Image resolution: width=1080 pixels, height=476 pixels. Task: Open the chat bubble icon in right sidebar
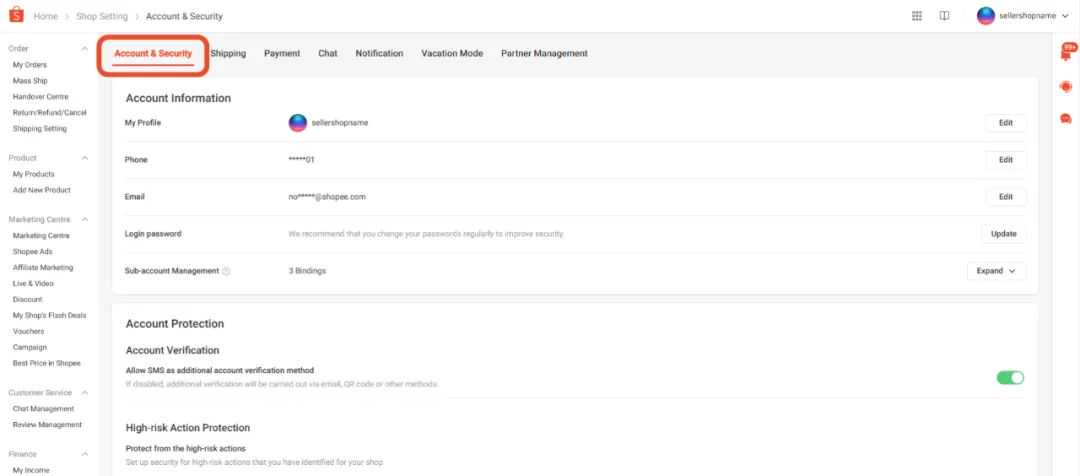point(1065,118)
